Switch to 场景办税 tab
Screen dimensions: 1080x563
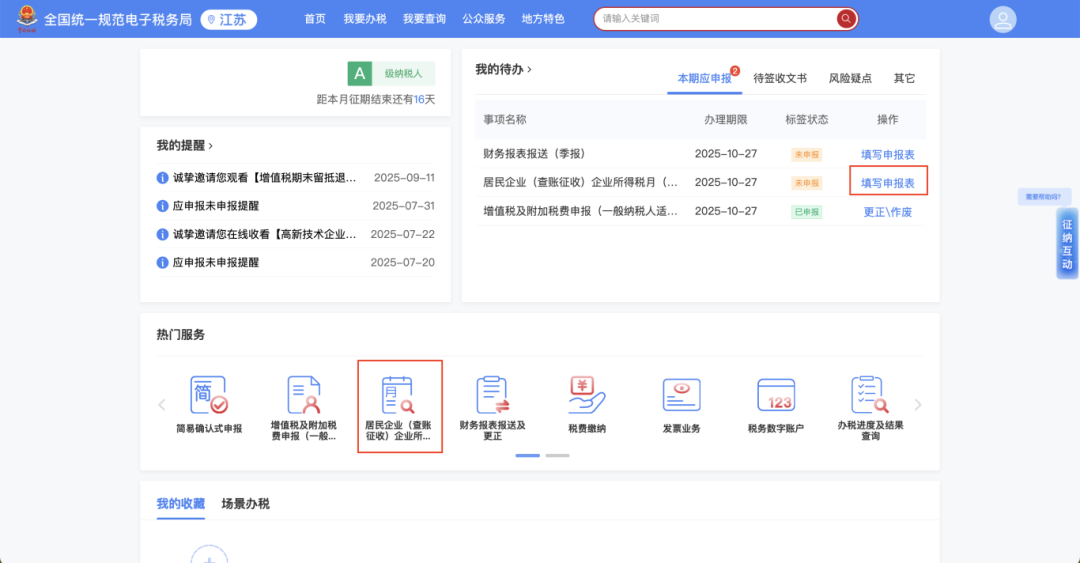[245, 503]
